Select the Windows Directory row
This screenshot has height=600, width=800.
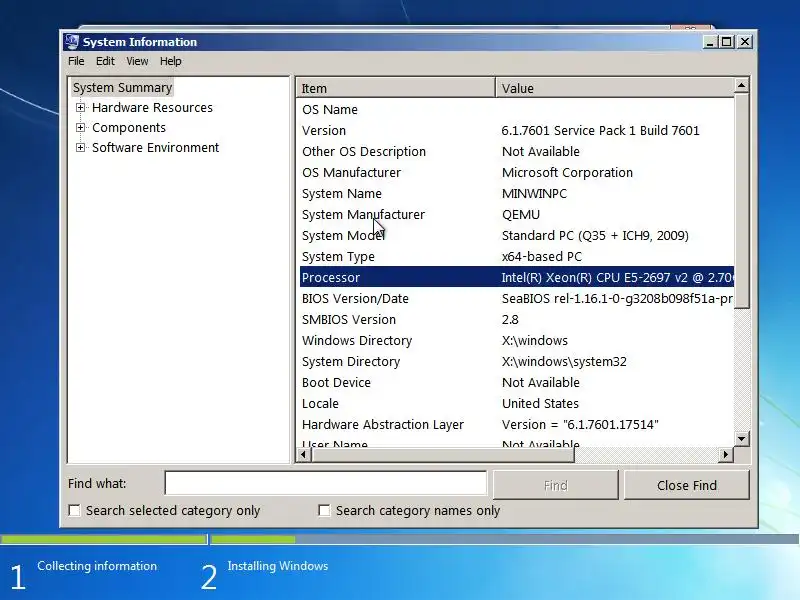coord(517,341)
